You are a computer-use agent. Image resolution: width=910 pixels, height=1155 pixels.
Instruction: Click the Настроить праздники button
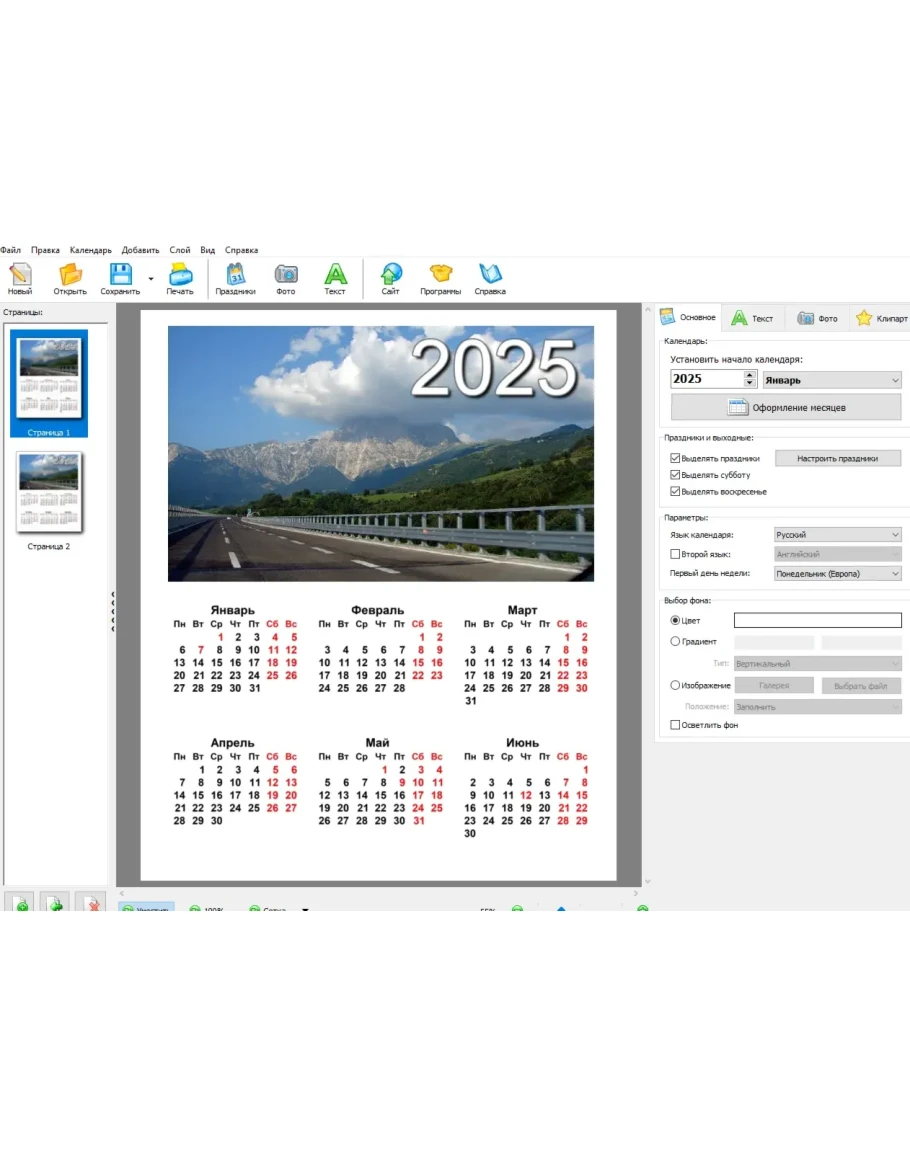click(x=837, y=458)
